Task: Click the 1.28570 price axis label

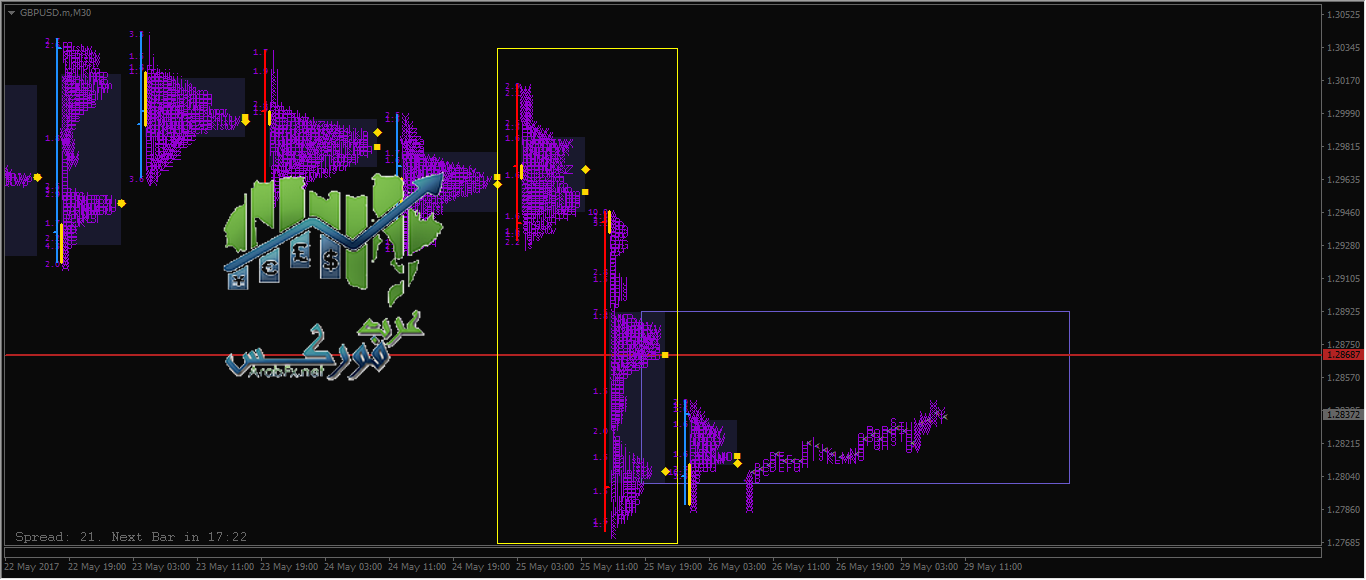Action: [1343, 378]
